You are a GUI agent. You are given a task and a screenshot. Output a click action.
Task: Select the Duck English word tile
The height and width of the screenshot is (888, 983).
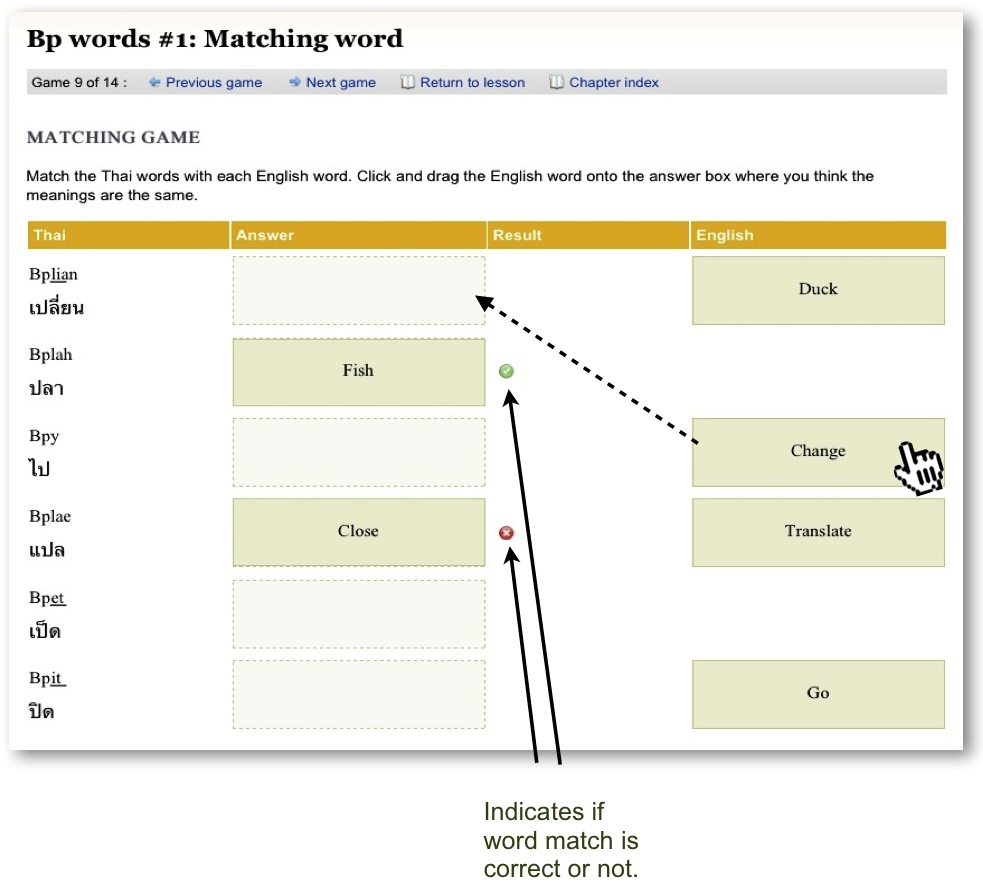[818, 290]
